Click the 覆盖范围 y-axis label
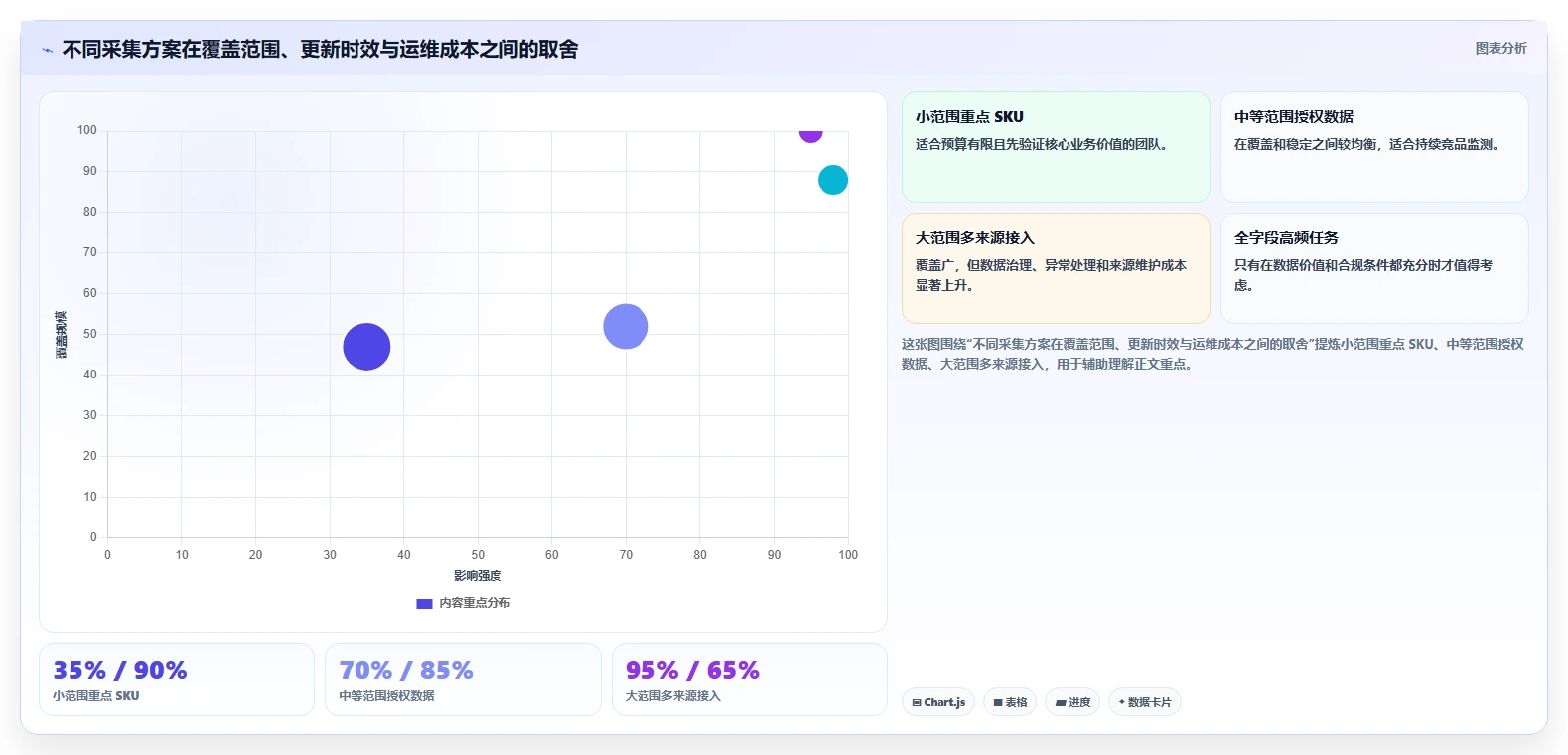This screenshot has width=1568, height=755. tap(62, 335)
